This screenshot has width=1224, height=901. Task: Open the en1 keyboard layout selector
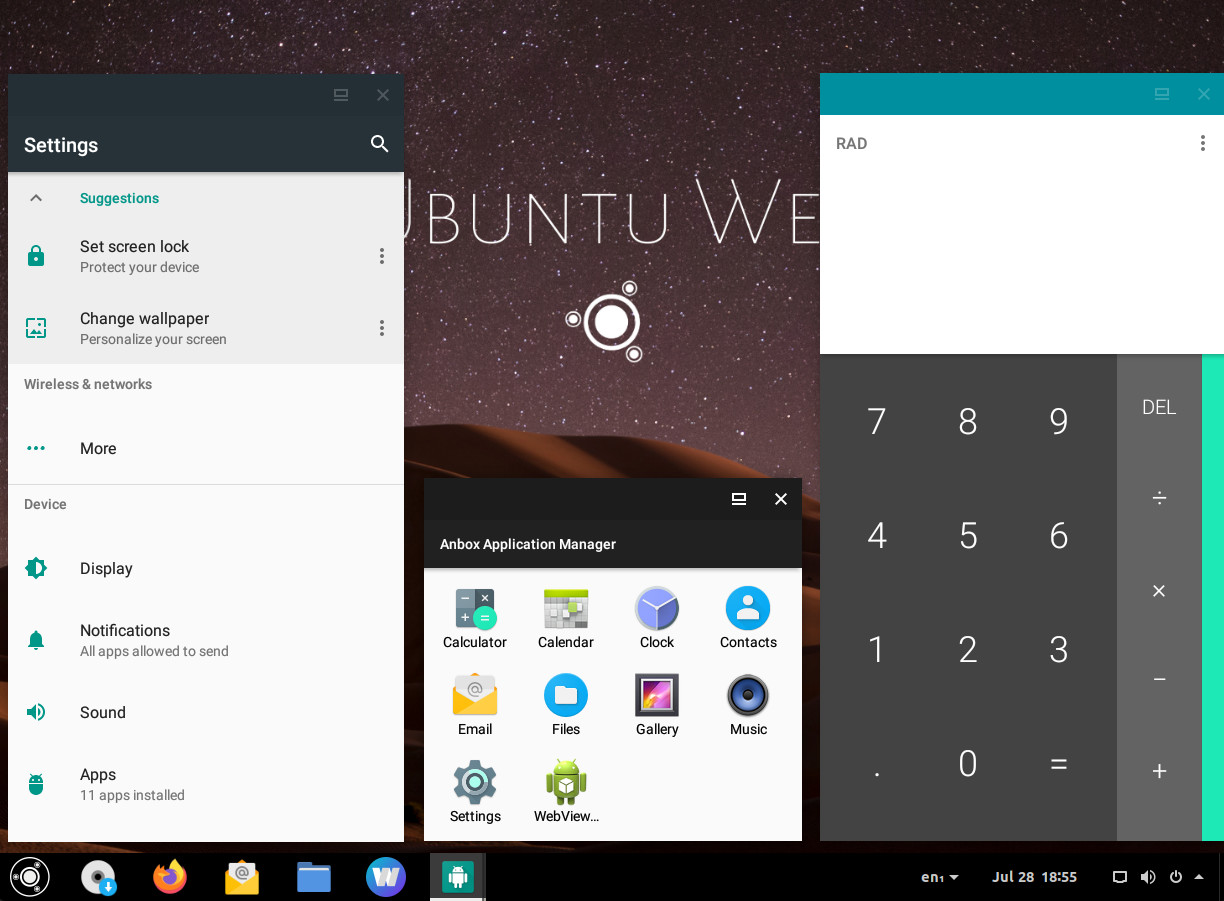tap(938, 877)
